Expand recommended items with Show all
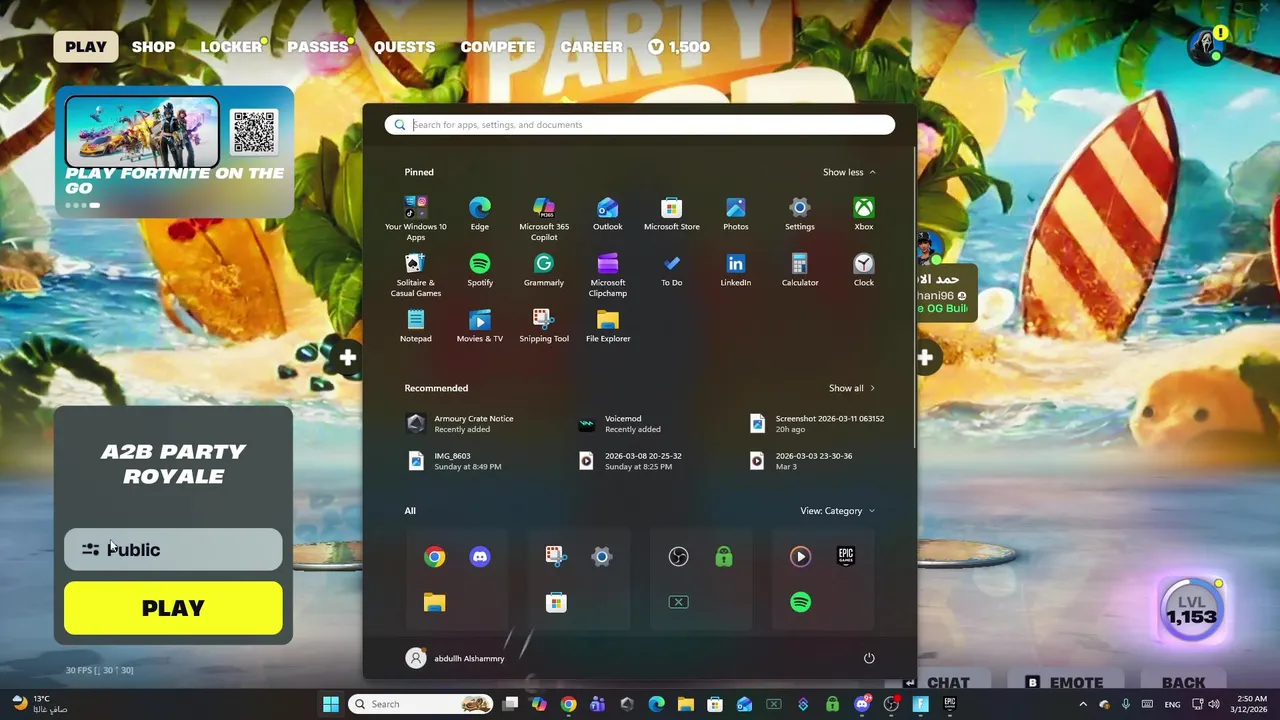The height and width of the screenshot is (720, 1280). coord(851,388)
